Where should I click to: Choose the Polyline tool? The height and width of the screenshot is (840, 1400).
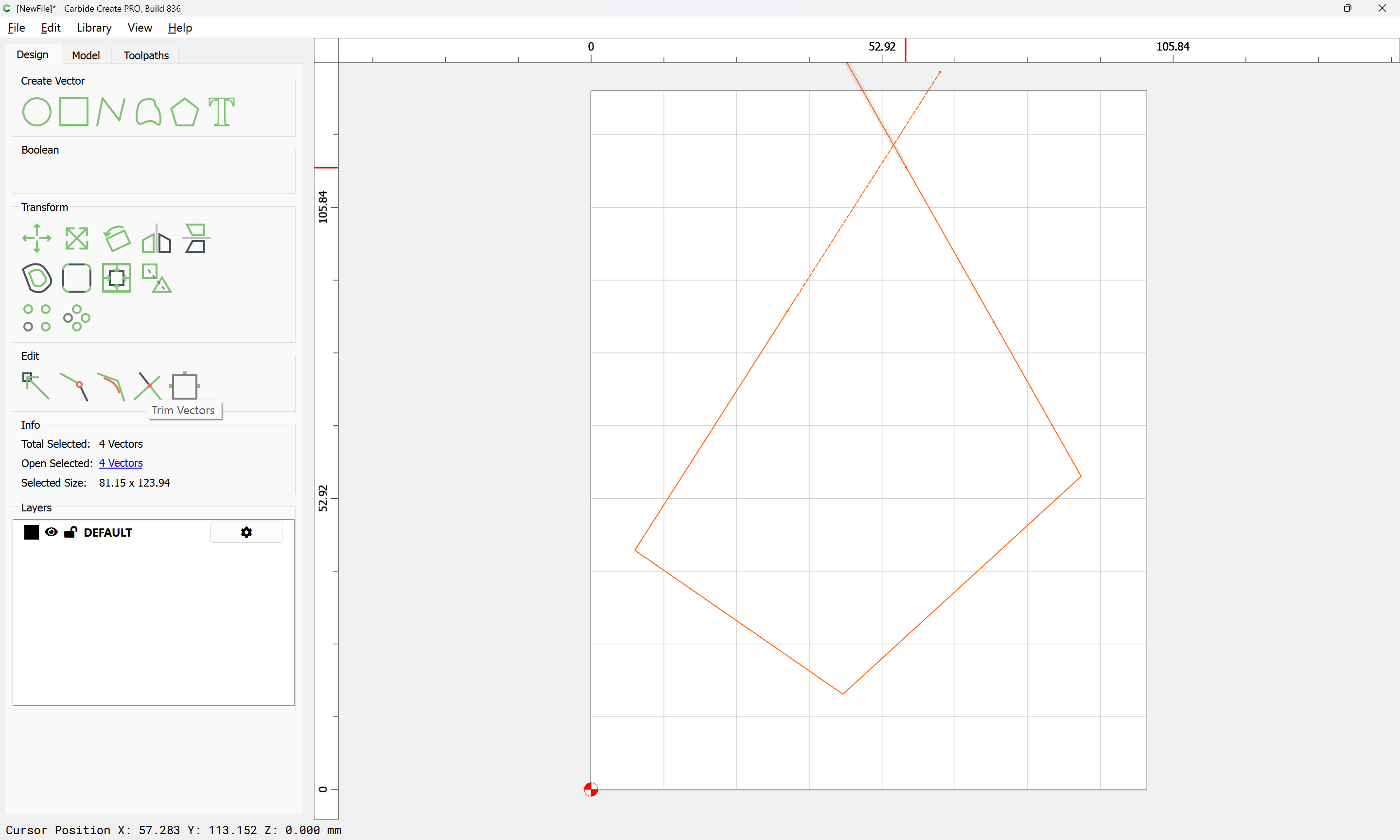pyautogui.click(x=110, y=111)
